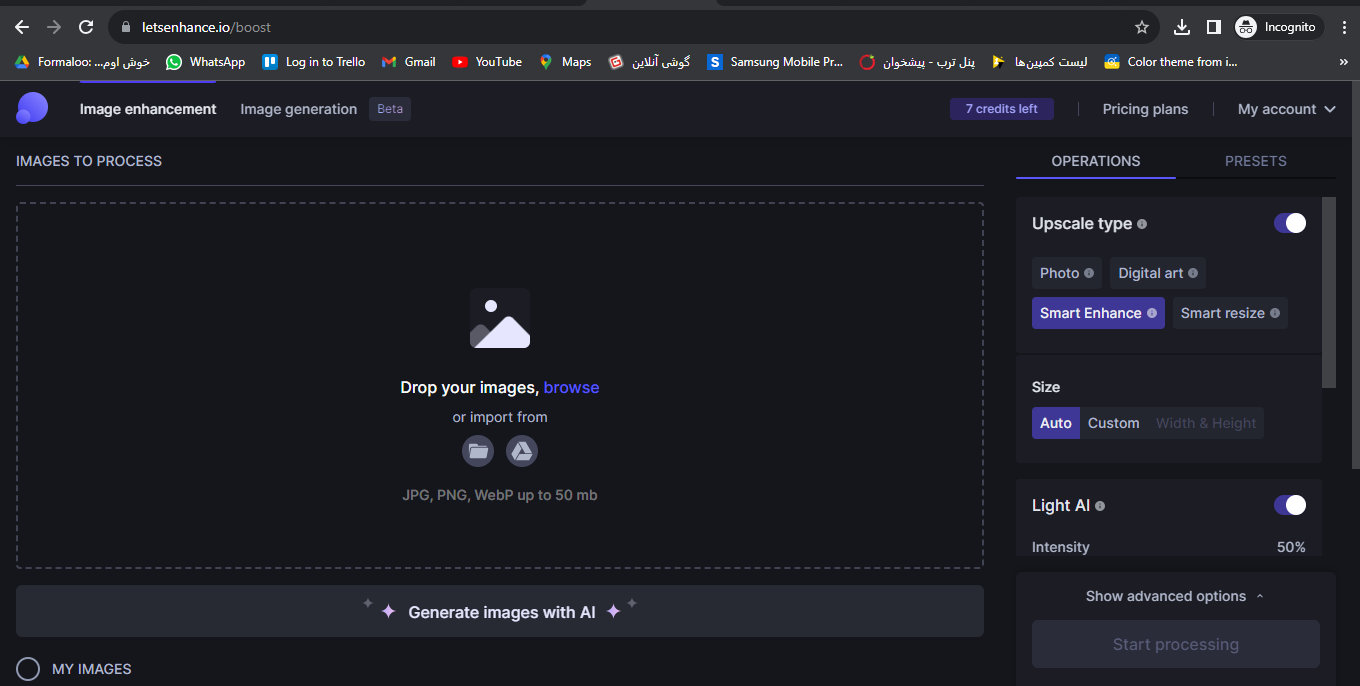Import images from the local folder icon
The height and width of the screenshot is (686, 1360).
pyautogui.click(x=478, y=451)
